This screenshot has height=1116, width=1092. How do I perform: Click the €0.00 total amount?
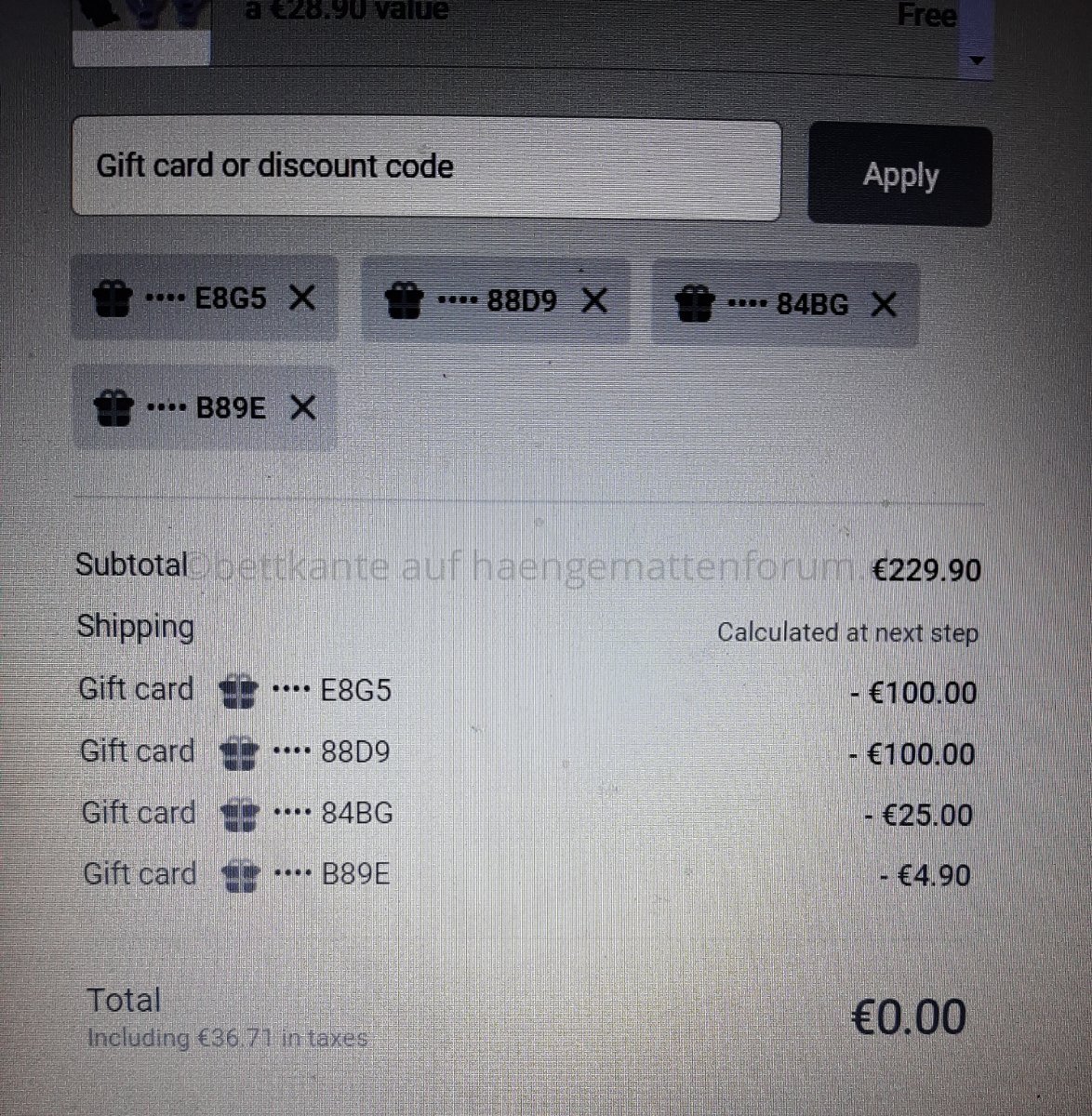[908, 1016]
